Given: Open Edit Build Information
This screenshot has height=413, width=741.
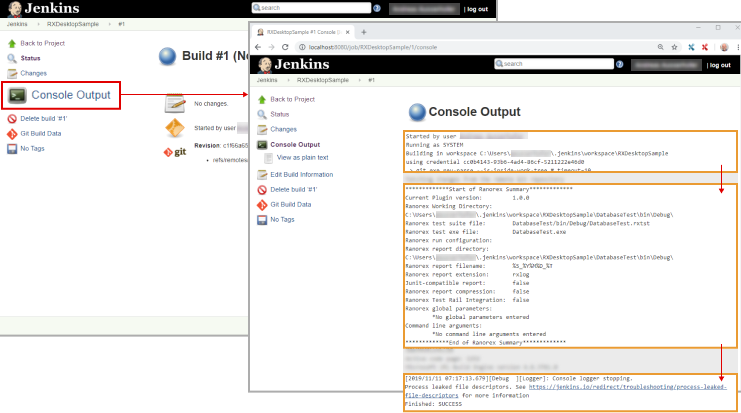Looking at the screenshot, I should click(x=302, y=175).
